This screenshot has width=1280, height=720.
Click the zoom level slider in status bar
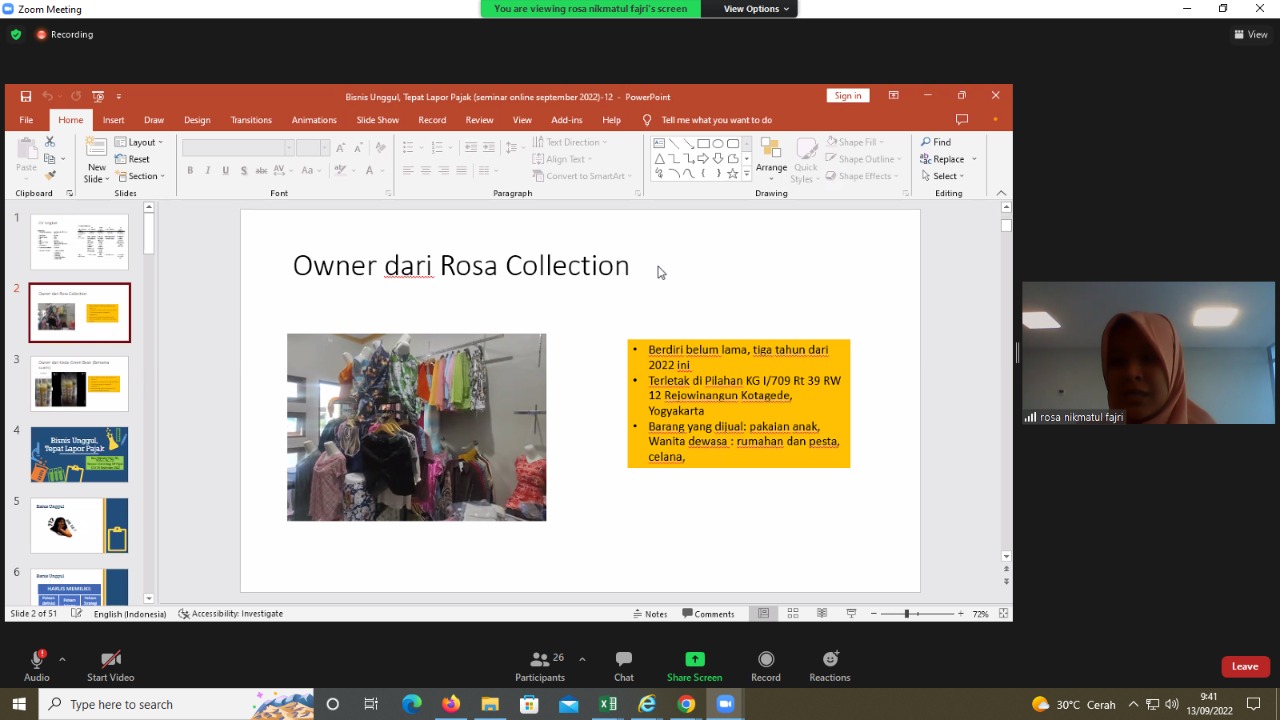[x=907, y=614]
